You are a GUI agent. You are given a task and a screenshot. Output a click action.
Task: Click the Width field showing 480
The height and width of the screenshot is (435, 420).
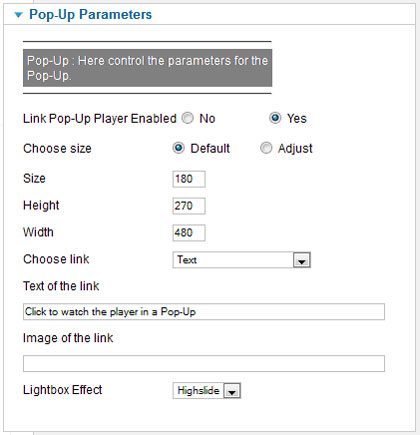(x=189, y=233)
